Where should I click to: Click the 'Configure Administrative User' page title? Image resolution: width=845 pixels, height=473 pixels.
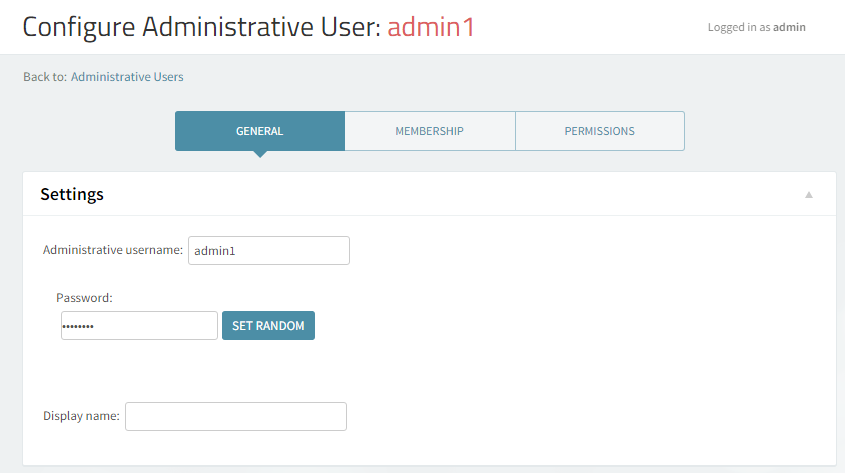(x=200, y=27)
